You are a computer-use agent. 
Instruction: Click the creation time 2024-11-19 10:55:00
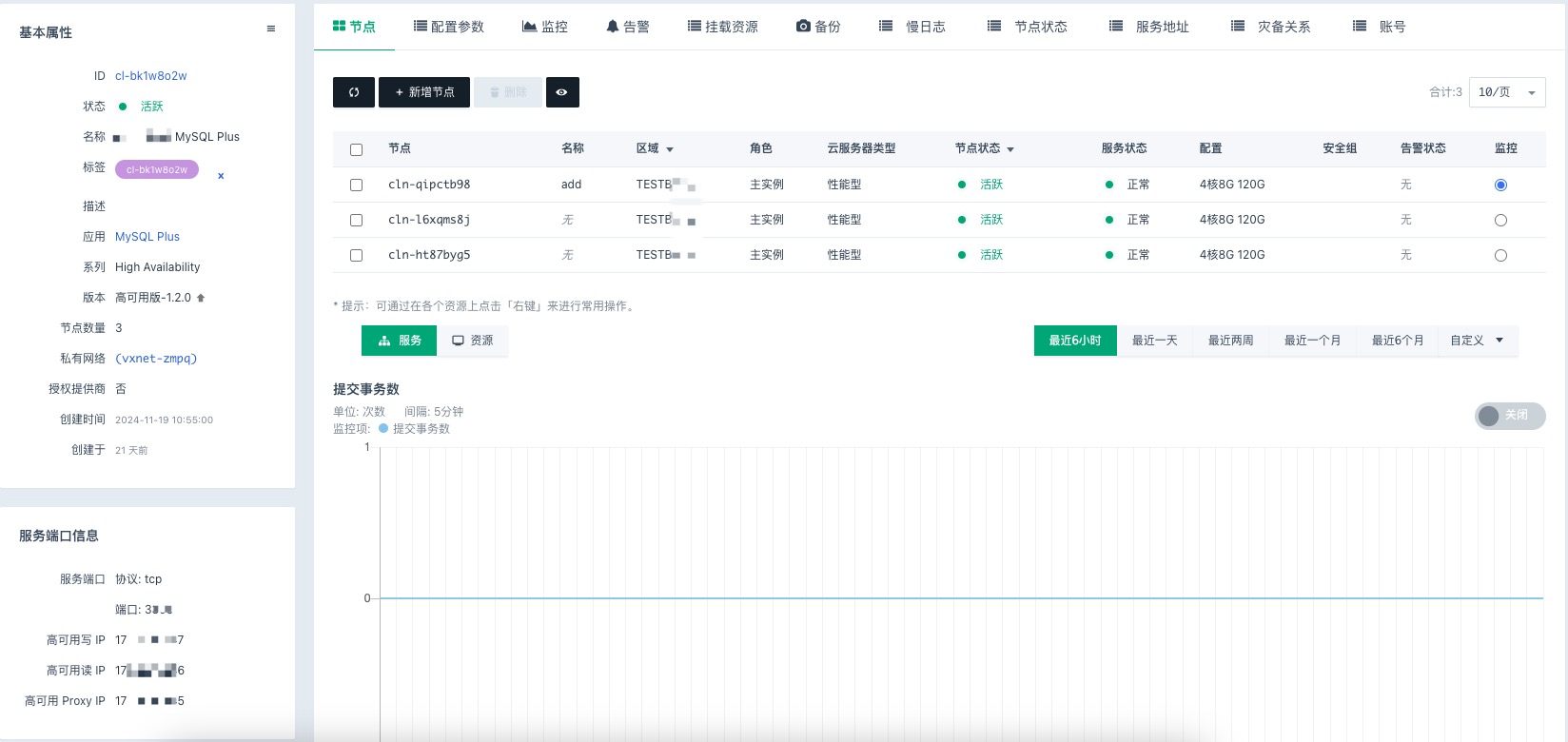tap(164, 420)
